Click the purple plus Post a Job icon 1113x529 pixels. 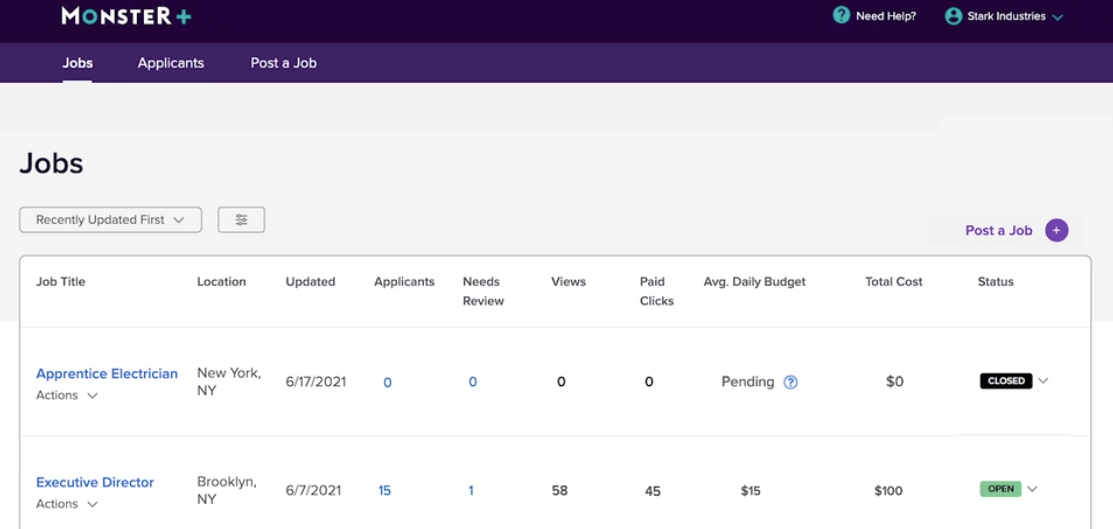1056,230
